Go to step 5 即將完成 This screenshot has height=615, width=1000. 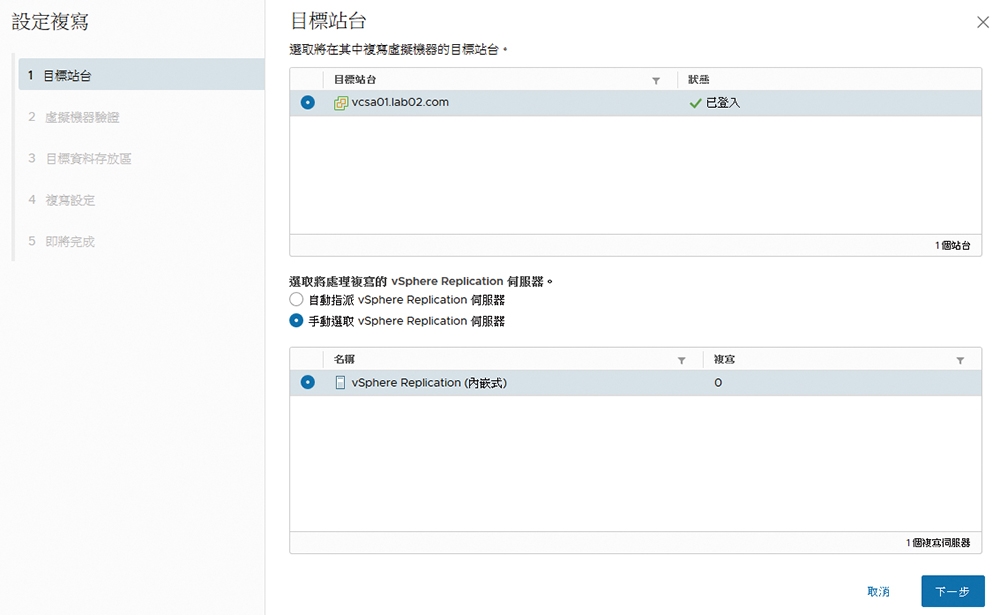point(61,241)
